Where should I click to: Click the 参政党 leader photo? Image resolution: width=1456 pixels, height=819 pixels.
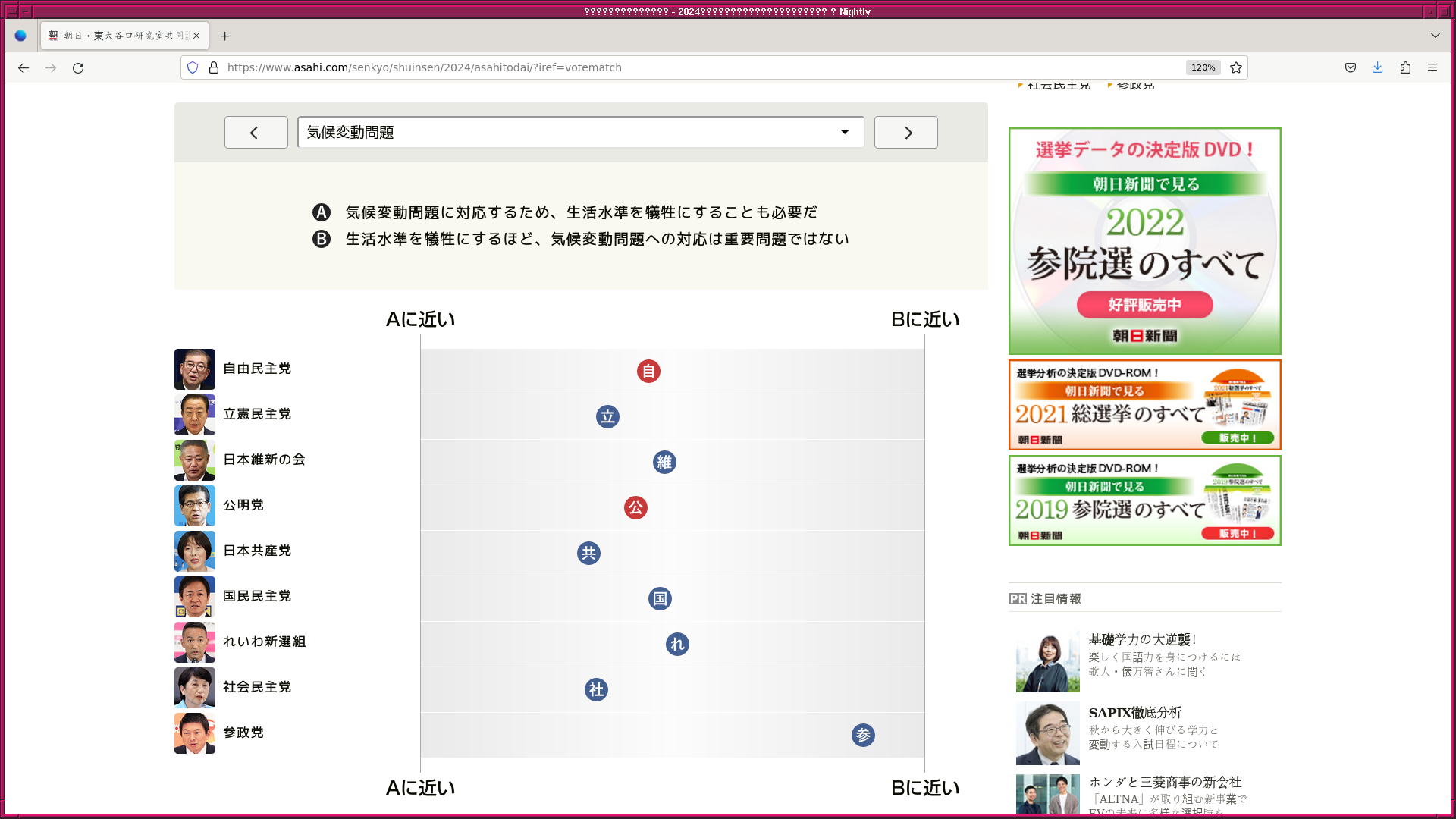tap(195, 733)
